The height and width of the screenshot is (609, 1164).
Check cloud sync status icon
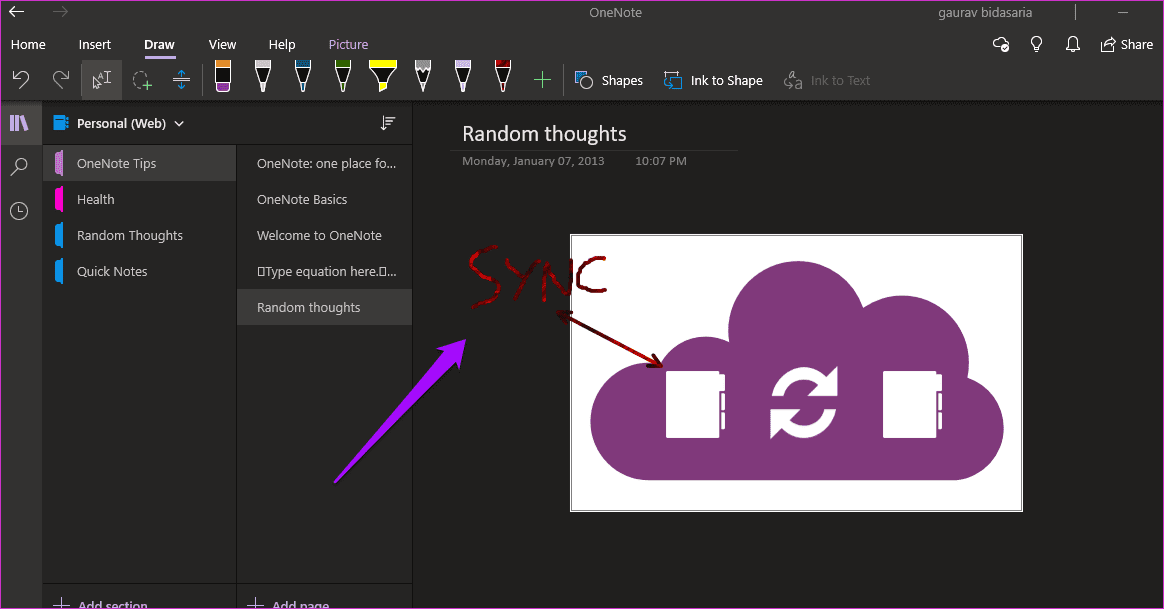click(1001, 45)
